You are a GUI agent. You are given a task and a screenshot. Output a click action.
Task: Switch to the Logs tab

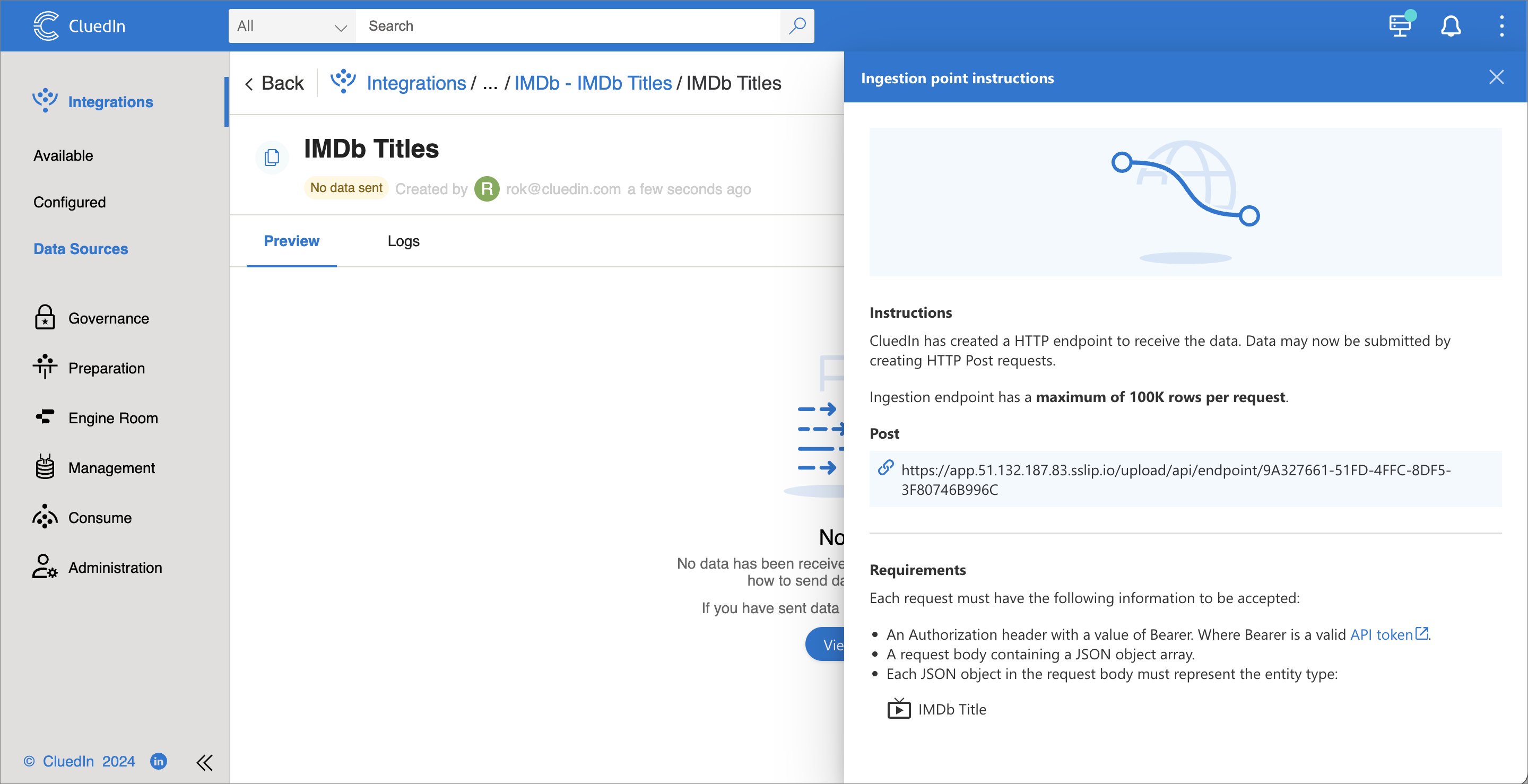403,241
